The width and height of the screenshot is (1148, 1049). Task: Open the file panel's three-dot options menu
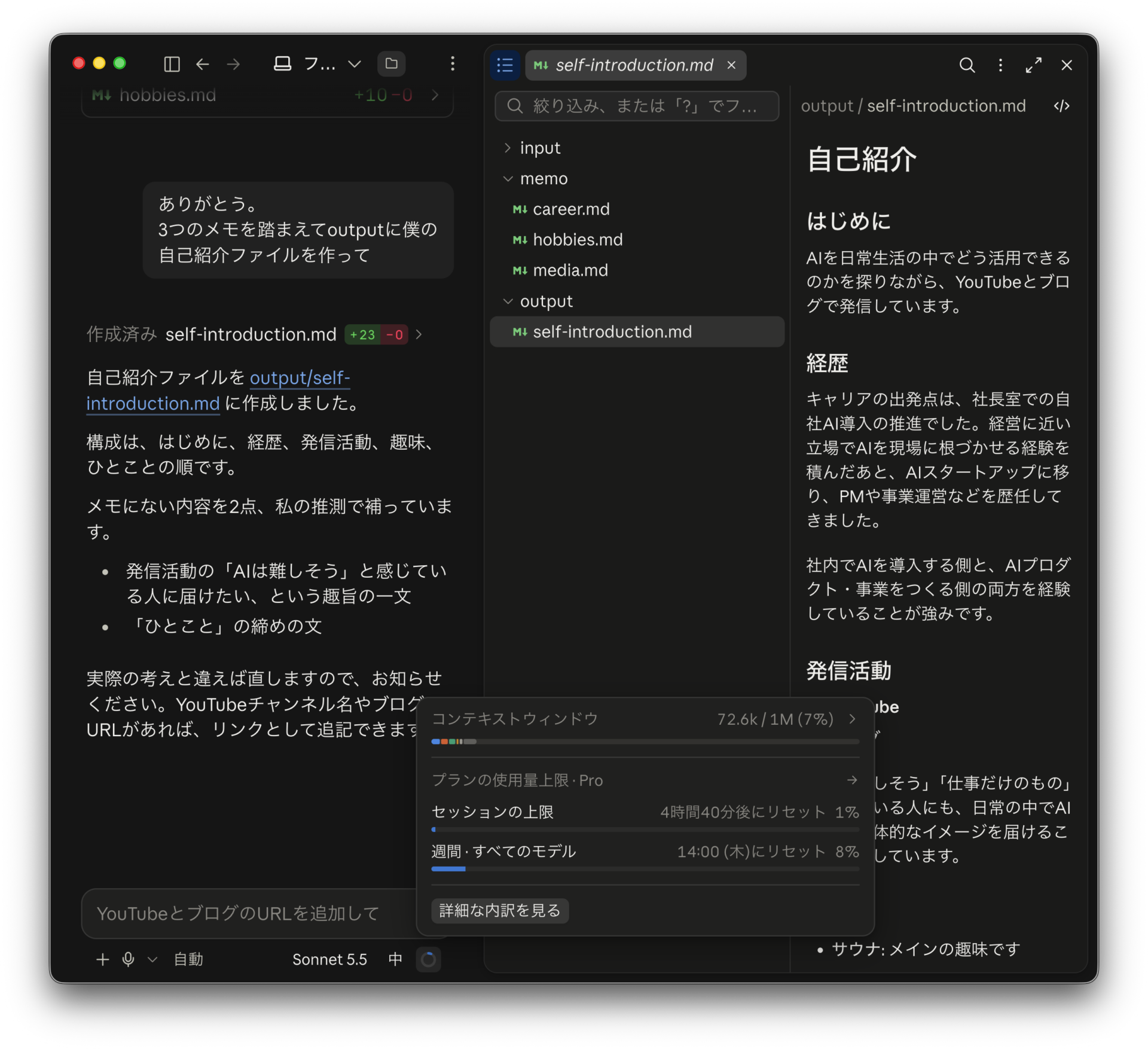(1000, 65)
